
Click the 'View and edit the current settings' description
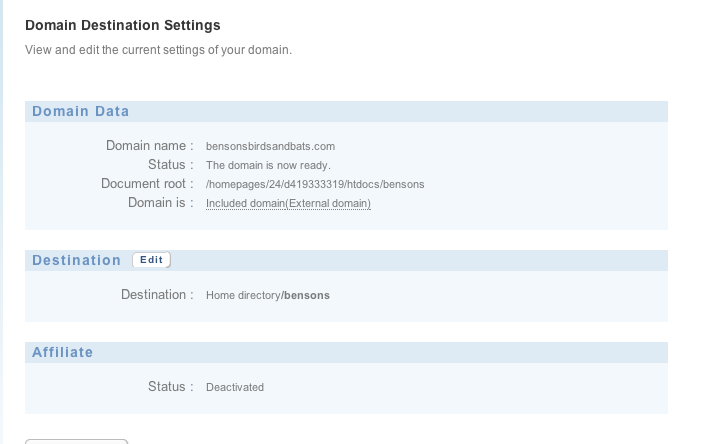tap(158, 50)
